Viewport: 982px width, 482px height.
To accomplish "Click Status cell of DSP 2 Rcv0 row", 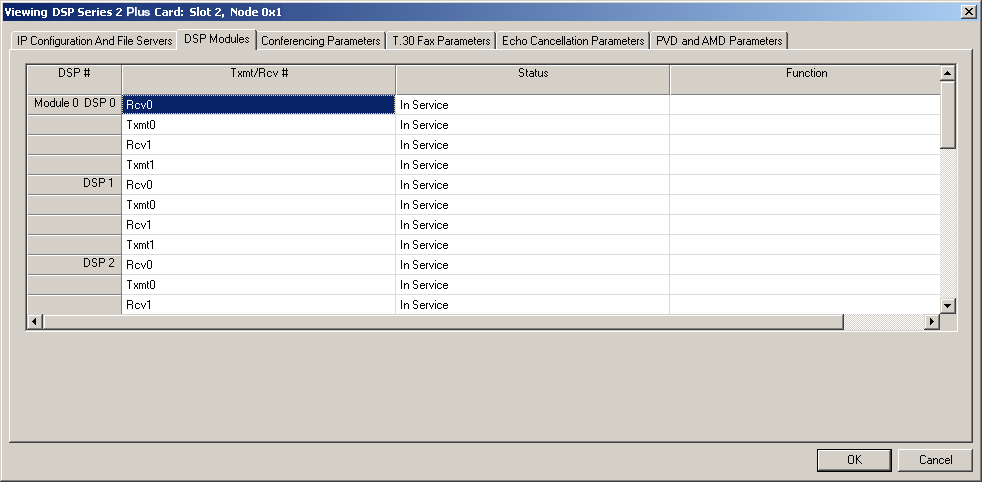I will pyautogui.click(x=532, y=265).
